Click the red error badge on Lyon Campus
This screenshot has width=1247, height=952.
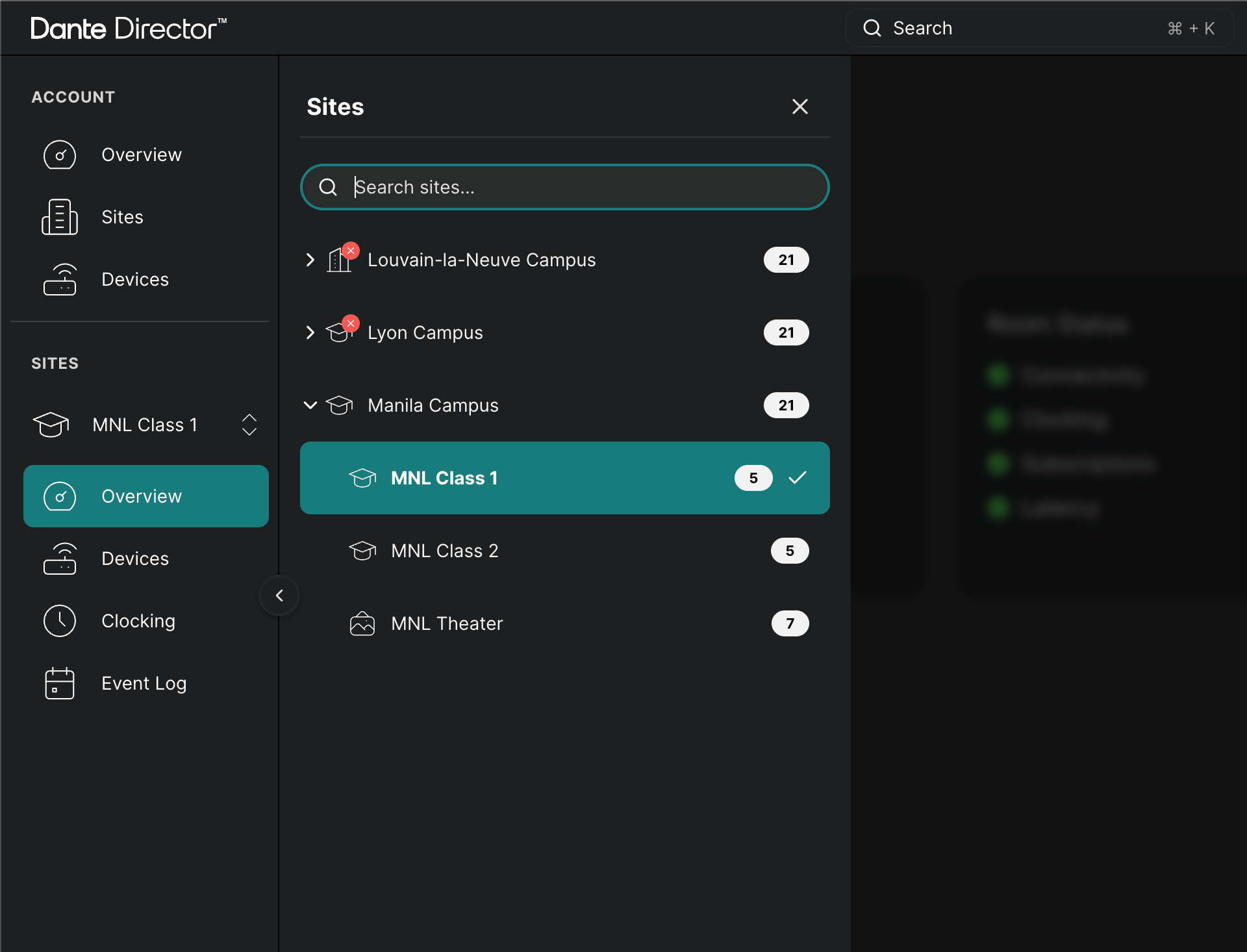(351, 323)
